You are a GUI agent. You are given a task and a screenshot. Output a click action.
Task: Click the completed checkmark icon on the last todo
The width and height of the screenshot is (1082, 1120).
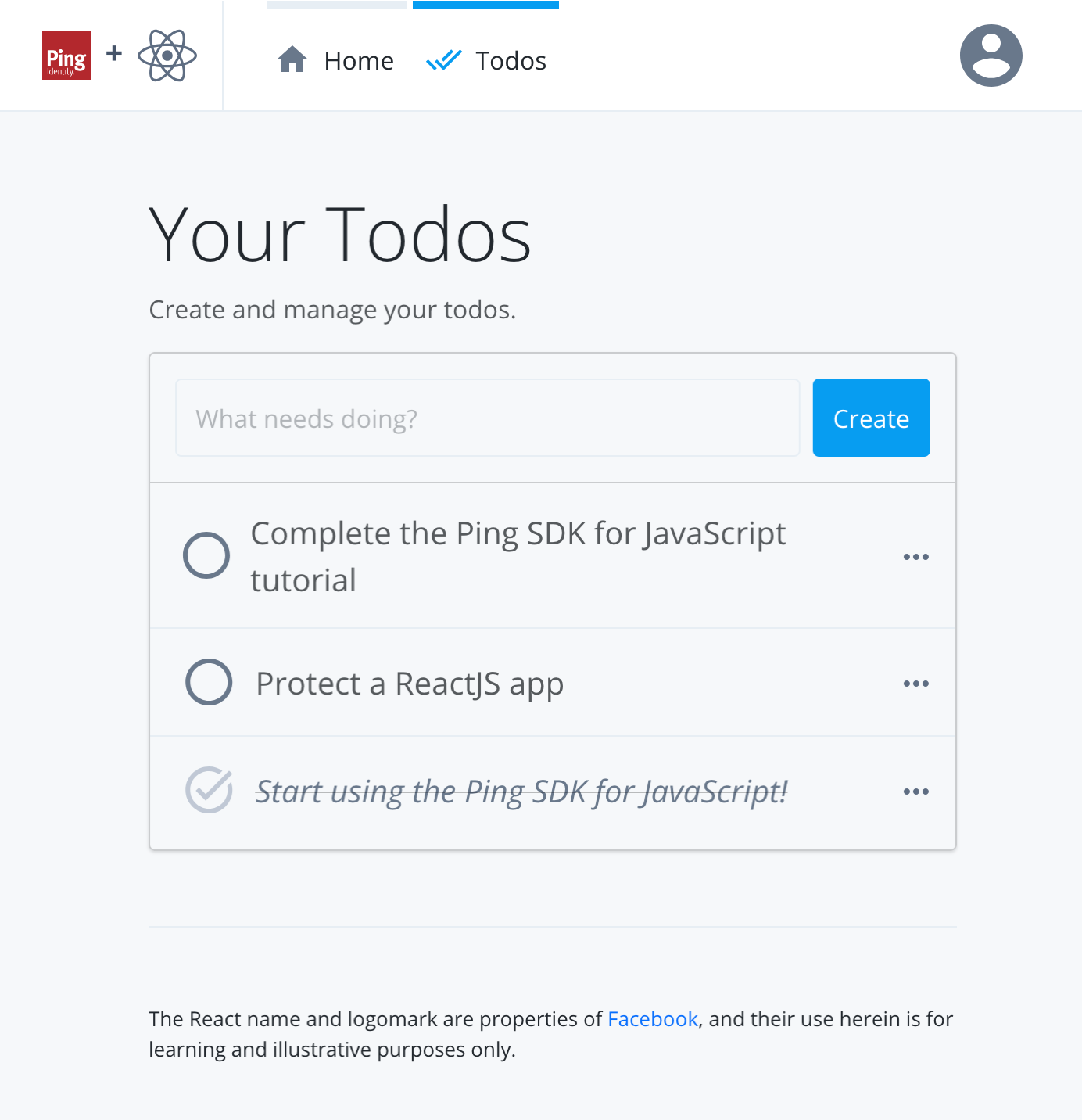[x=209, y=791]
